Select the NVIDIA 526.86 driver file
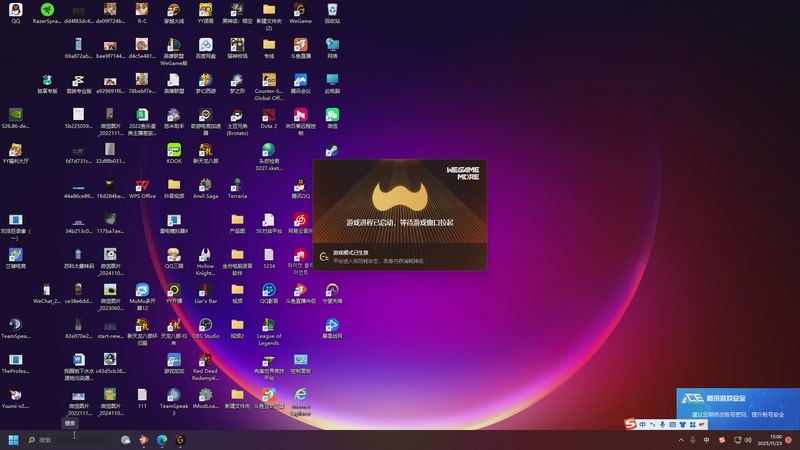The width and height of the screenshot is (800, 450). [15, 118]
